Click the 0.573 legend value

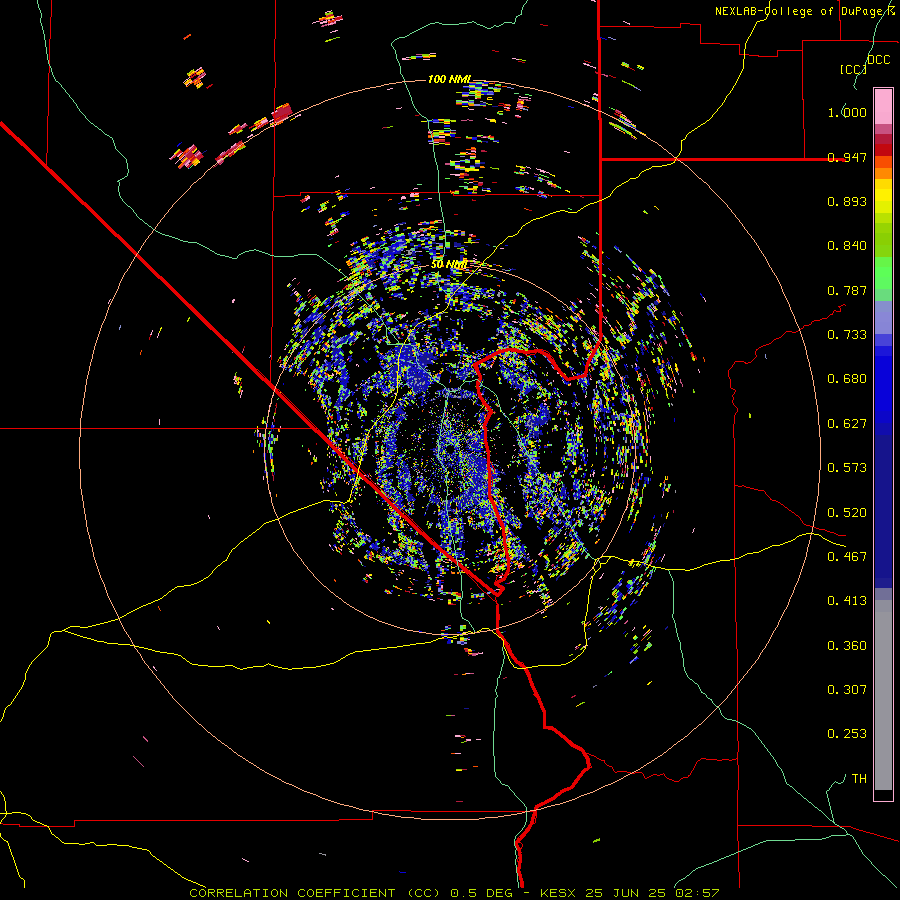click(847, 468)
